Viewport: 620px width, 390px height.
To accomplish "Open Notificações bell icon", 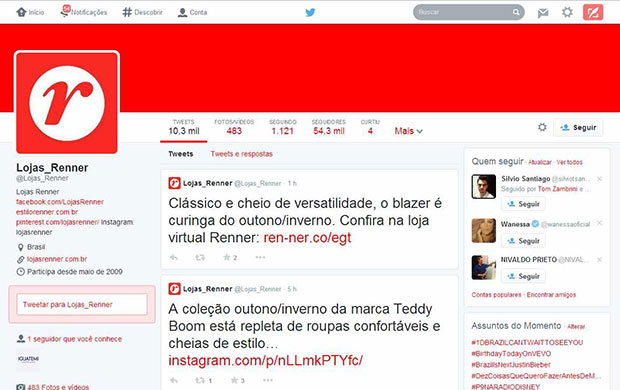I will click(x=64, y=11).
